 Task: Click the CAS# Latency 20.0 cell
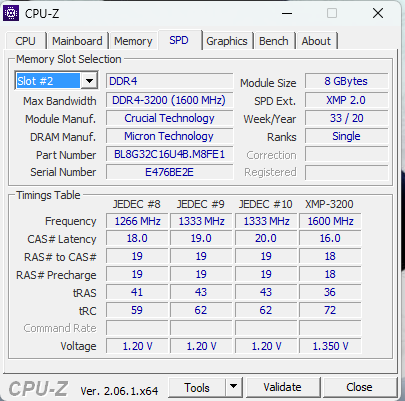tap(266, 238)
